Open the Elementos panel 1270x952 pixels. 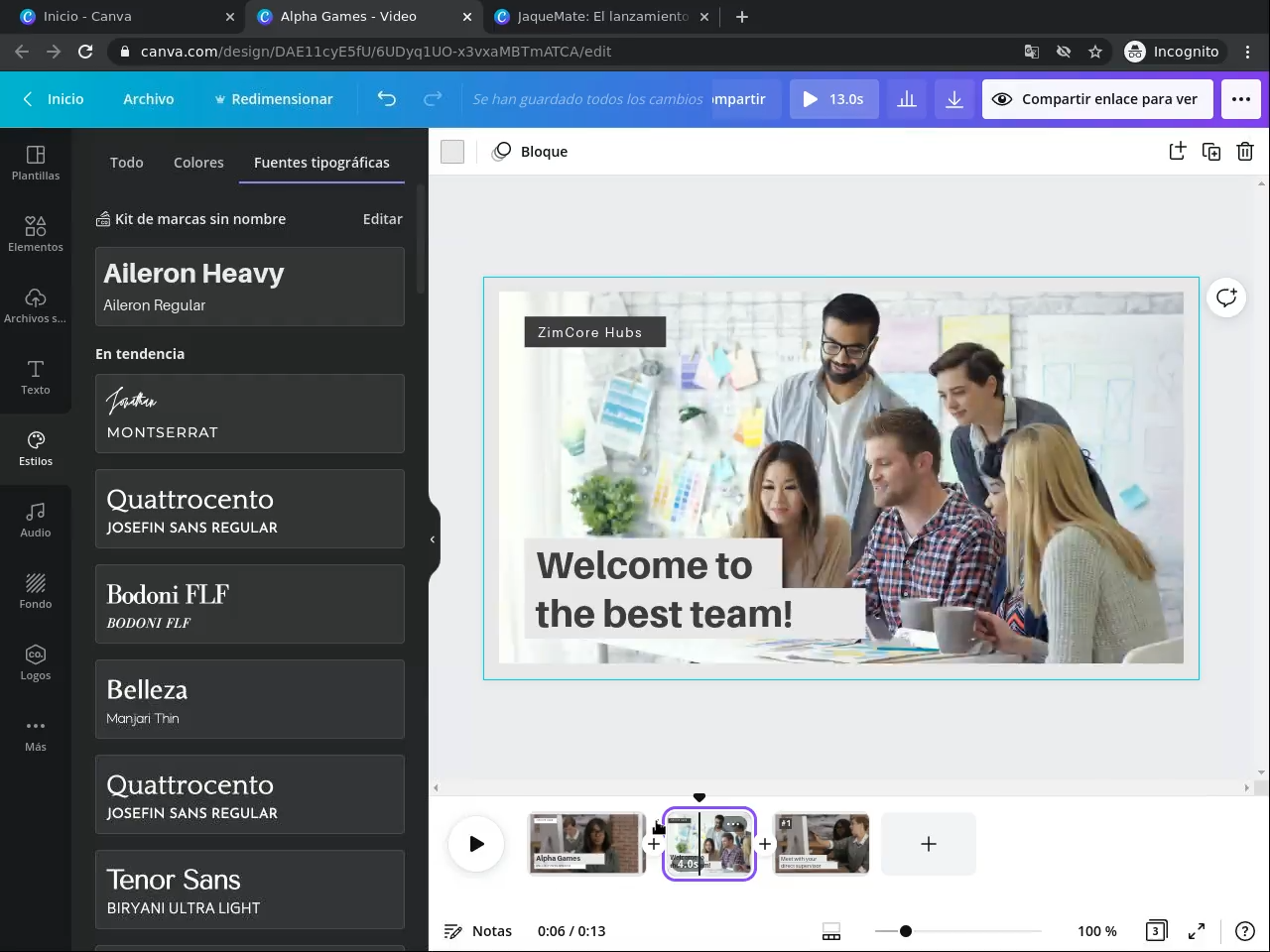pyautogui.click(x=36, y=234)
